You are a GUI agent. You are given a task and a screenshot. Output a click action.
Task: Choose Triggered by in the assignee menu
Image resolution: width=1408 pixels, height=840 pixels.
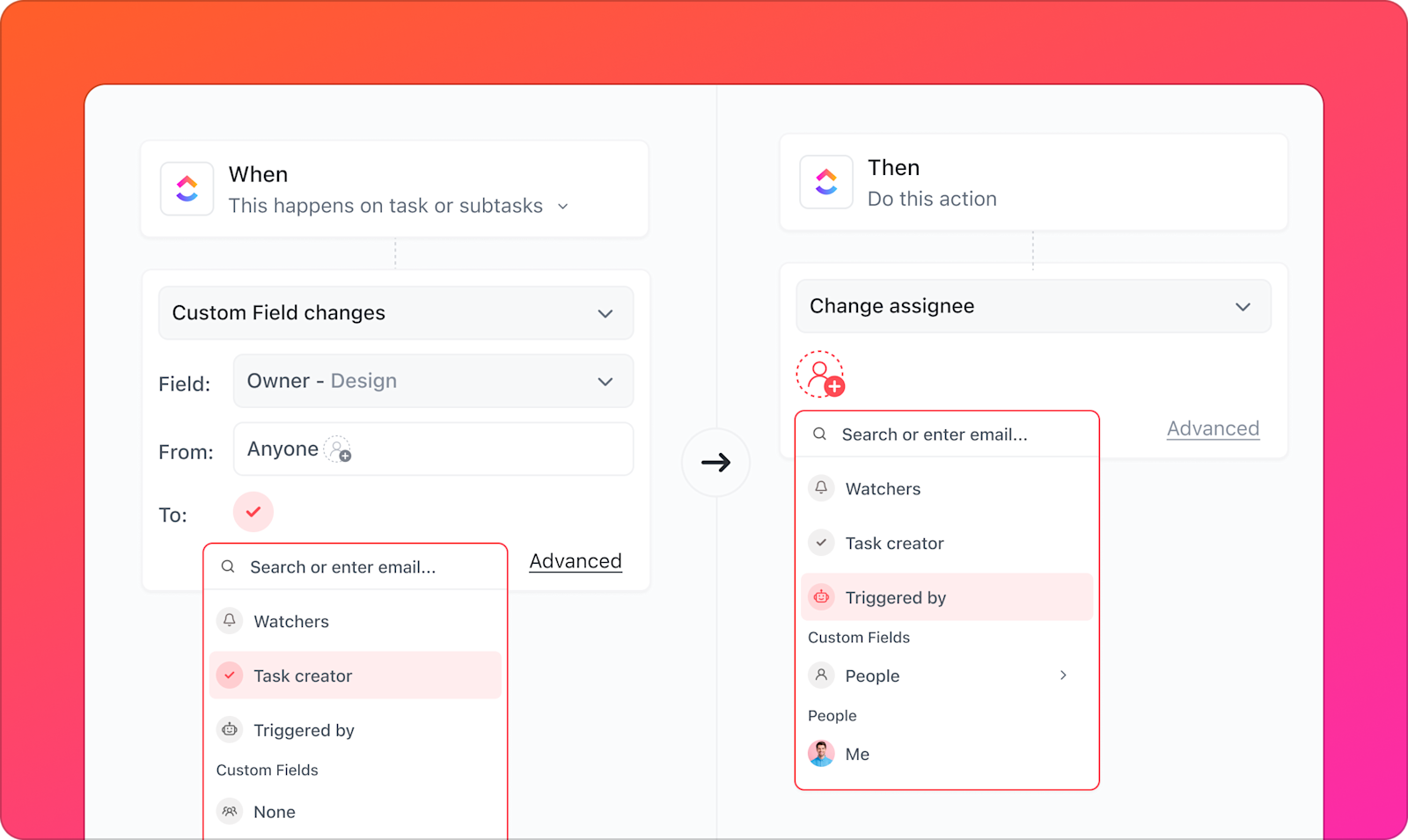896,597
